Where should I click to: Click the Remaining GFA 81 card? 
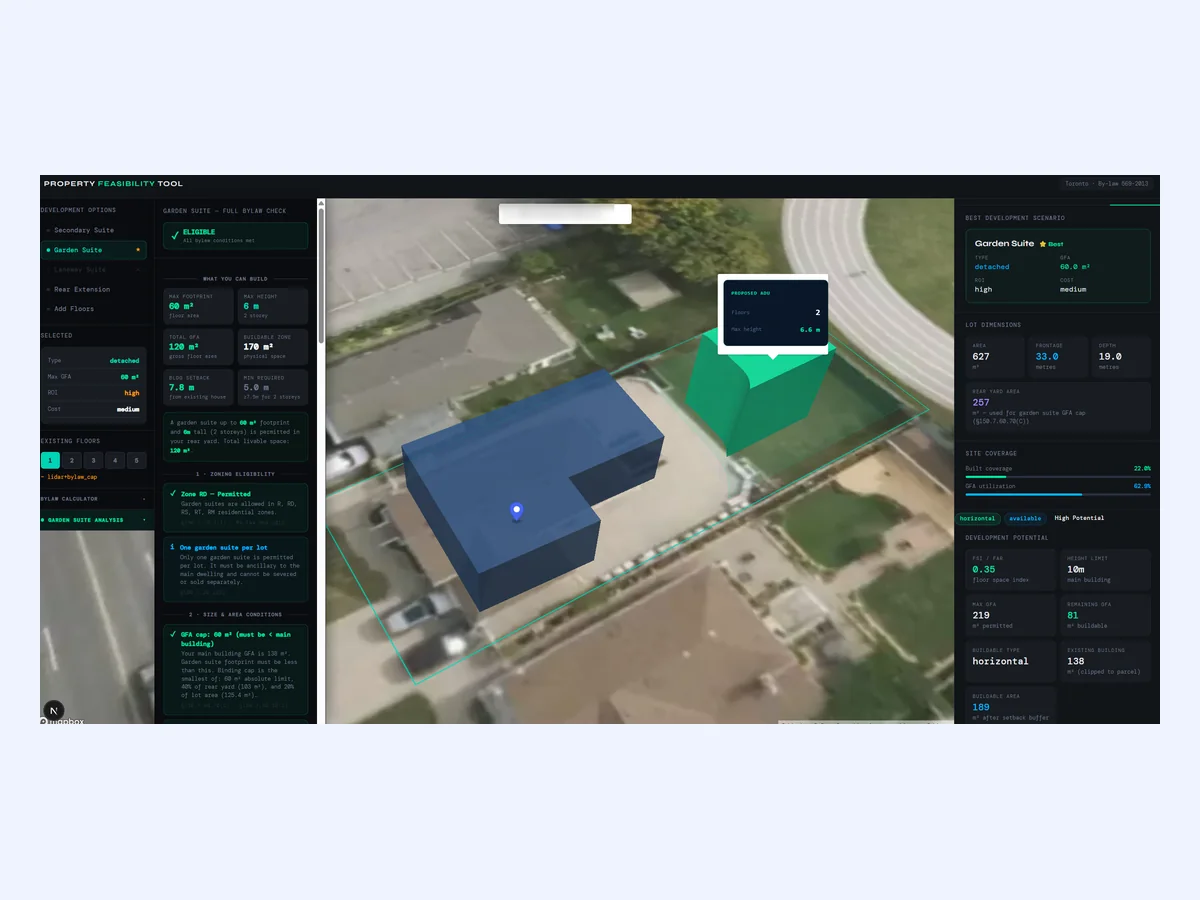(1105, 615)
